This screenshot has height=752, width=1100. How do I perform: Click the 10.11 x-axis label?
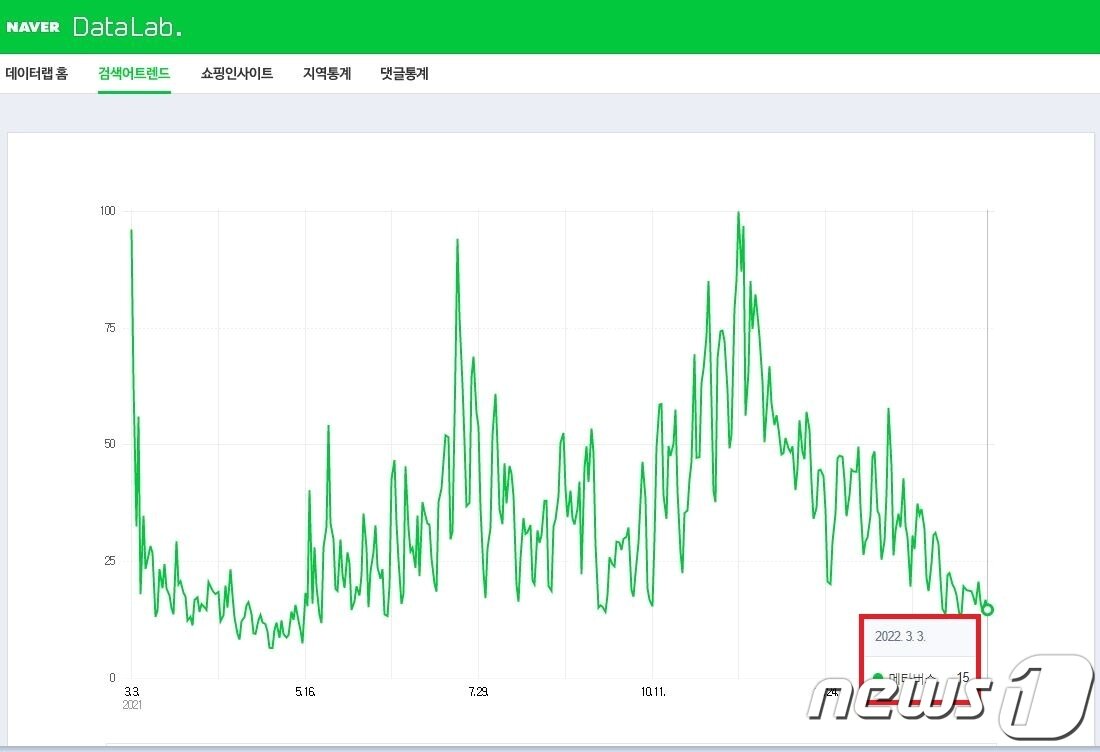tap(655, 691)
